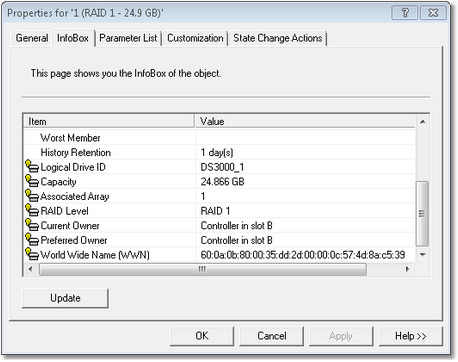Select the Associated Array label
The width and height of the screenshot is (458, 362).
pos(75,196)
